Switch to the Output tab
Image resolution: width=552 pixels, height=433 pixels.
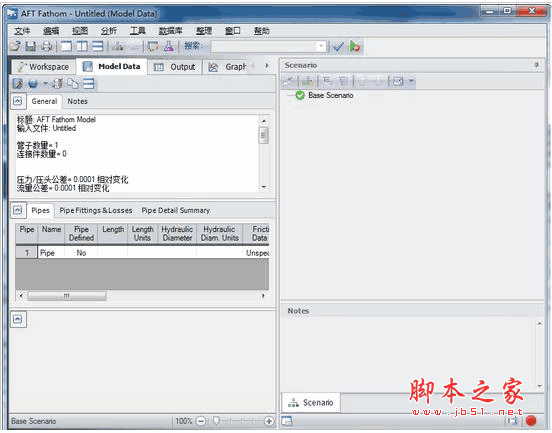coord(175,67)
